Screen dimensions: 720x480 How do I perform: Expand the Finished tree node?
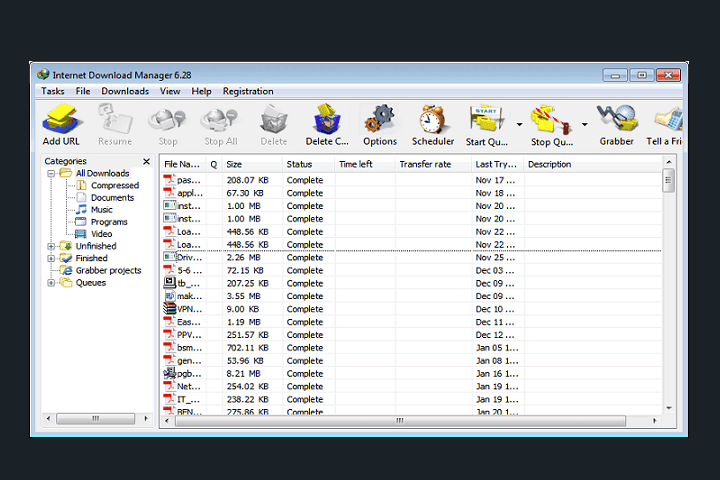pyautogui.click(x=51, y=259)
